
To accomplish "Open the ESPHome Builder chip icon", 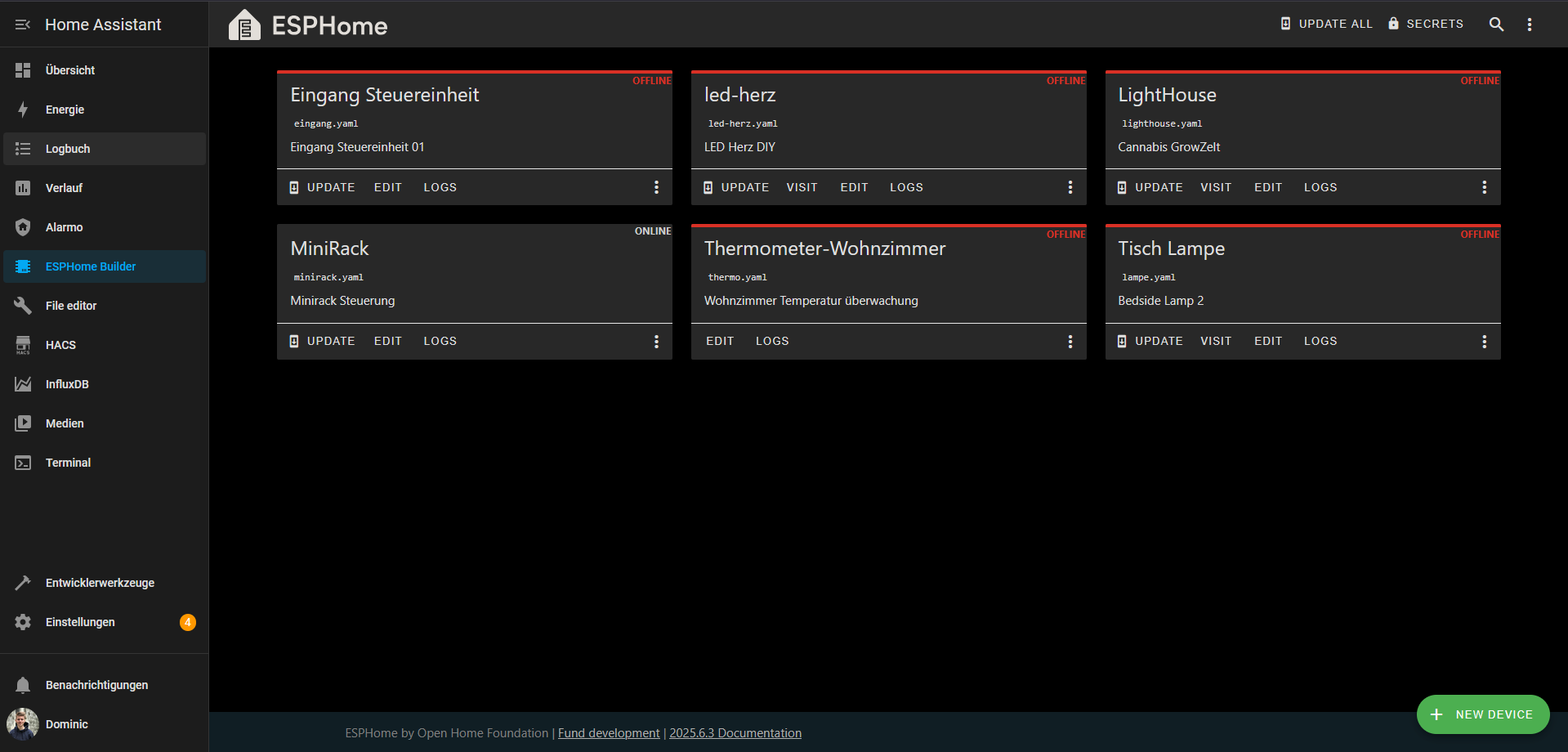I will tap(23, 266).
